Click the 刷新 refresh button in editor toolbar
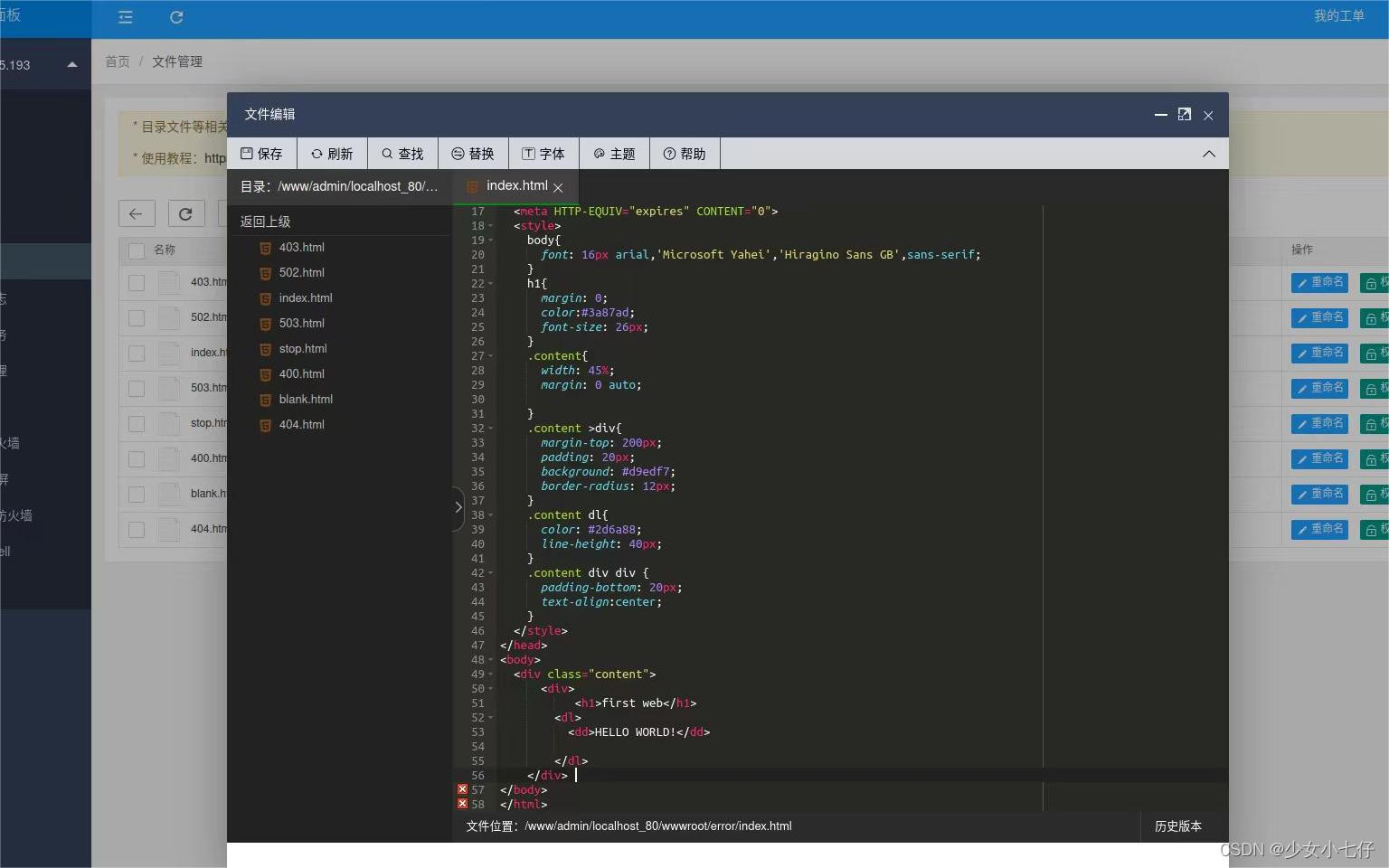 pyautogui.click(x=332, y=154)
